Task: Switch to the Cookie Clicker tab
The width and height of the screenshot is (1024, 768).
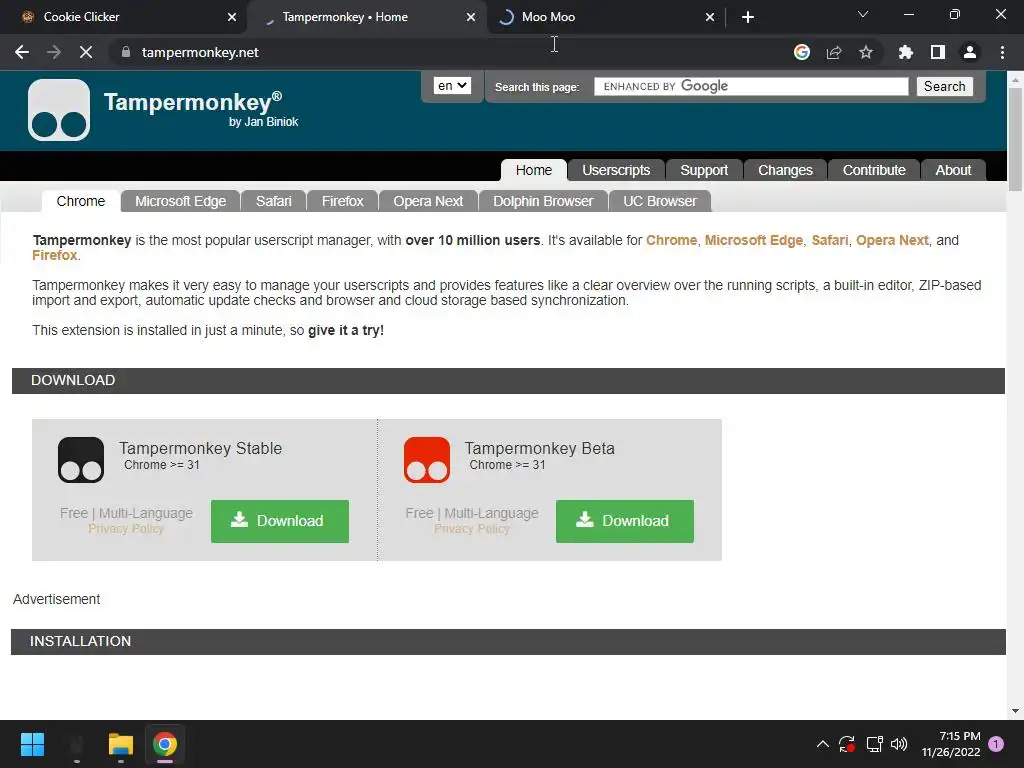Action: point(124,17)
